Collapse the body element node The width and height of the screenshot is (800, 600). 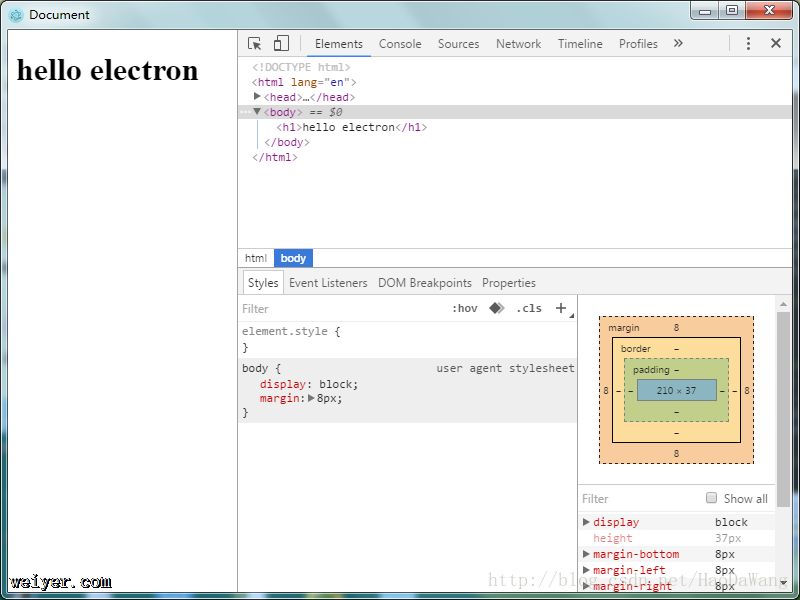257,111
